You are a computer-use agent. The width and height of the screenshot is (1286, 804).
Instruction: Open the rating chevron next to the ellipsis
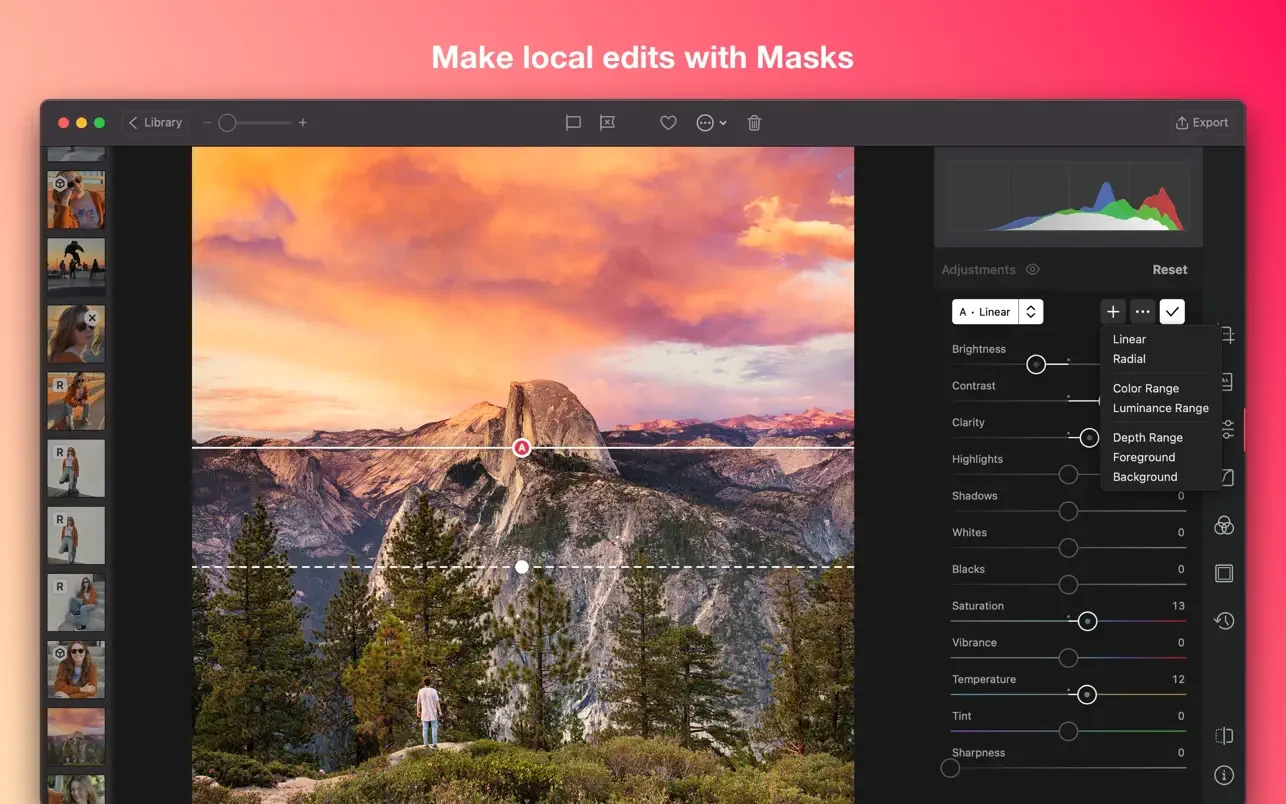722,122
